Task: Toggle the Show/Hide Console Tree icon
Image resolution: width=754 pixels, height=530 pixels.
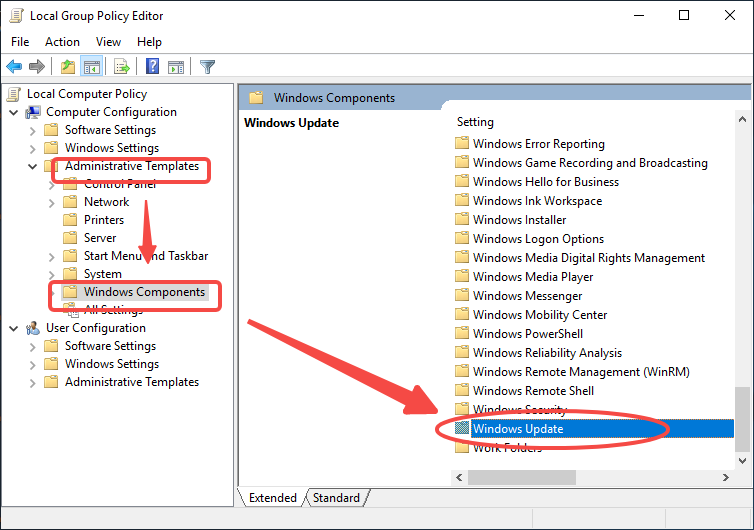Action: [91, 66]
